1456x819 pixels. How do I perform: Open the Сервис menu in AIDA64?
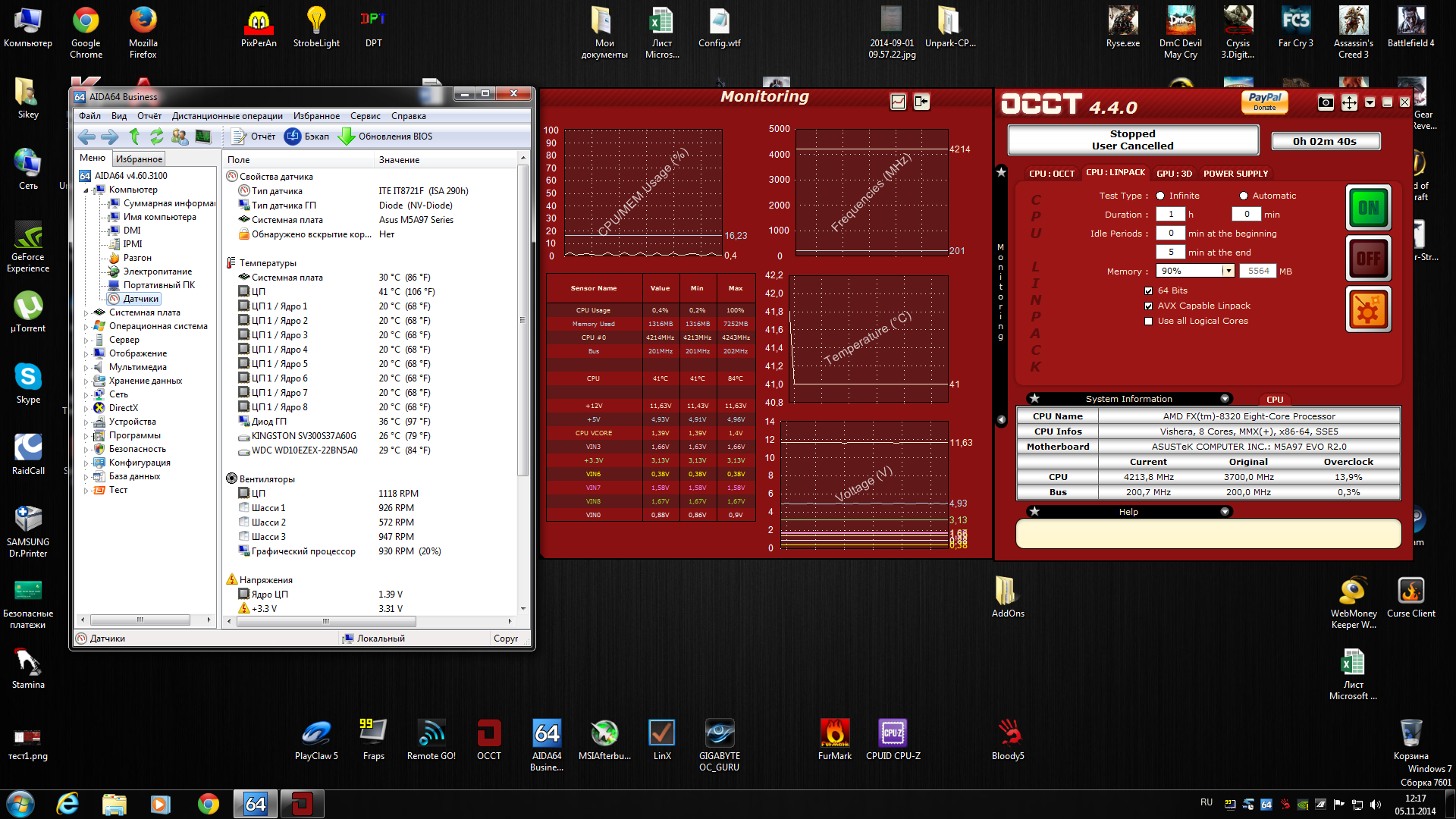click(365, 116)
